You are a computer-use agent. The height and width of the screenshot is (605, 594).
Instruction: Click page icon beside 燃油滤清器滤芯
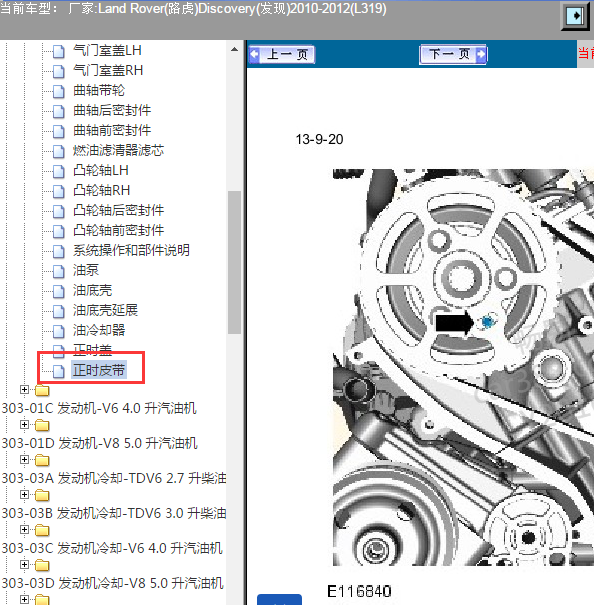[x=58, y=151]
